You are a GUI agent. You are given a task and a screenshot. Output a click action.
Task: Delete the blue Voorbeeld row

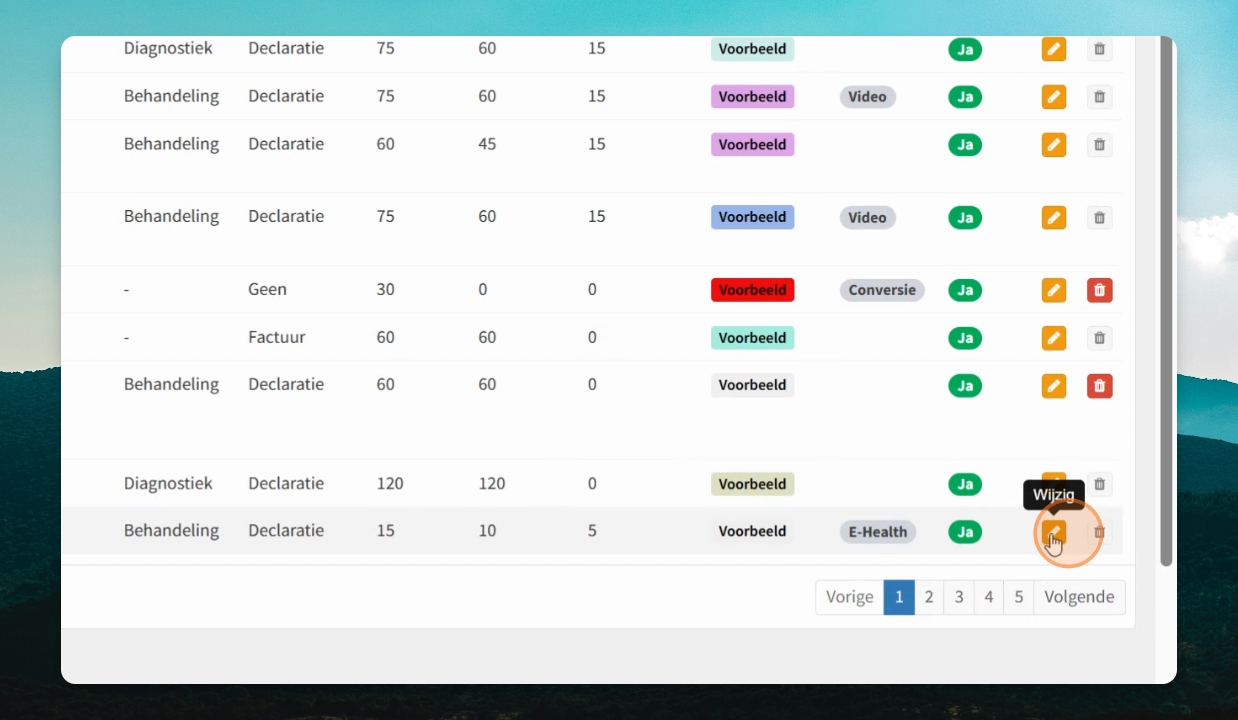(x=1099, y=217)
